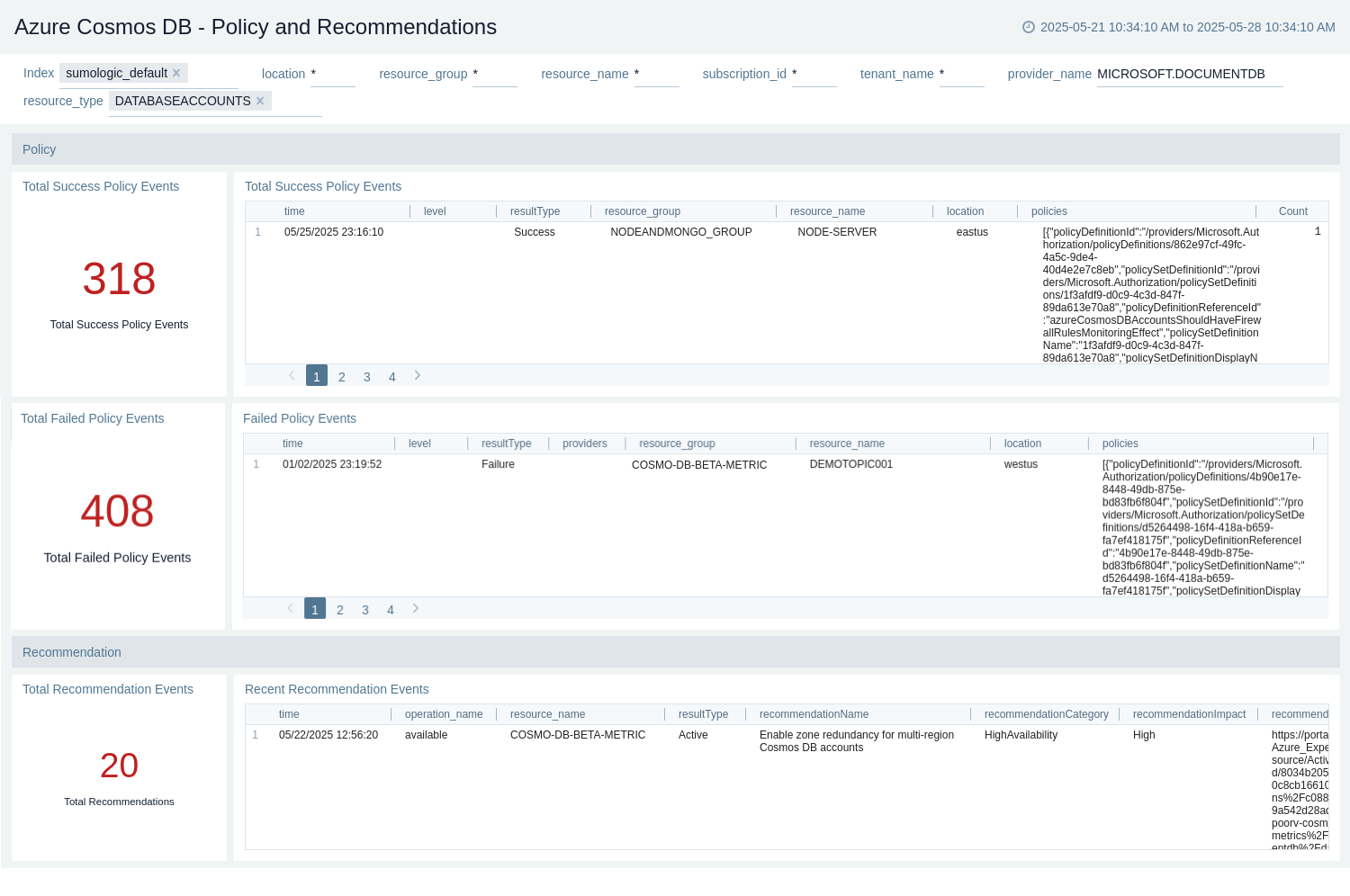Screen dimensions: 1350x896
Task: Click the clock icon beside the time range
Action: [1029, 27]
